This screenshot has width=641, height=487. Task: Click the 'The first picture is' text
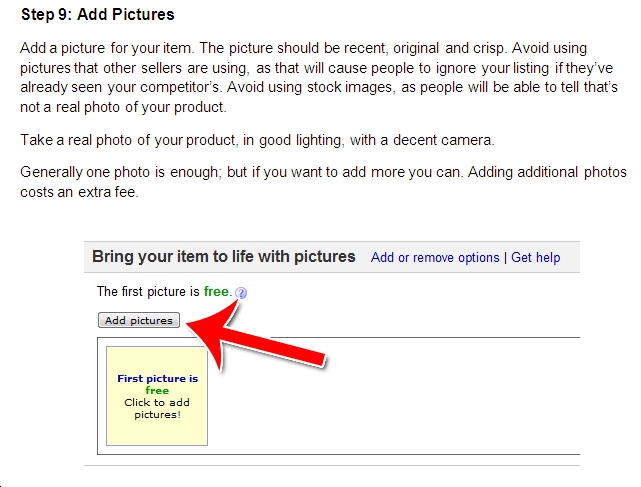(148, 292)
